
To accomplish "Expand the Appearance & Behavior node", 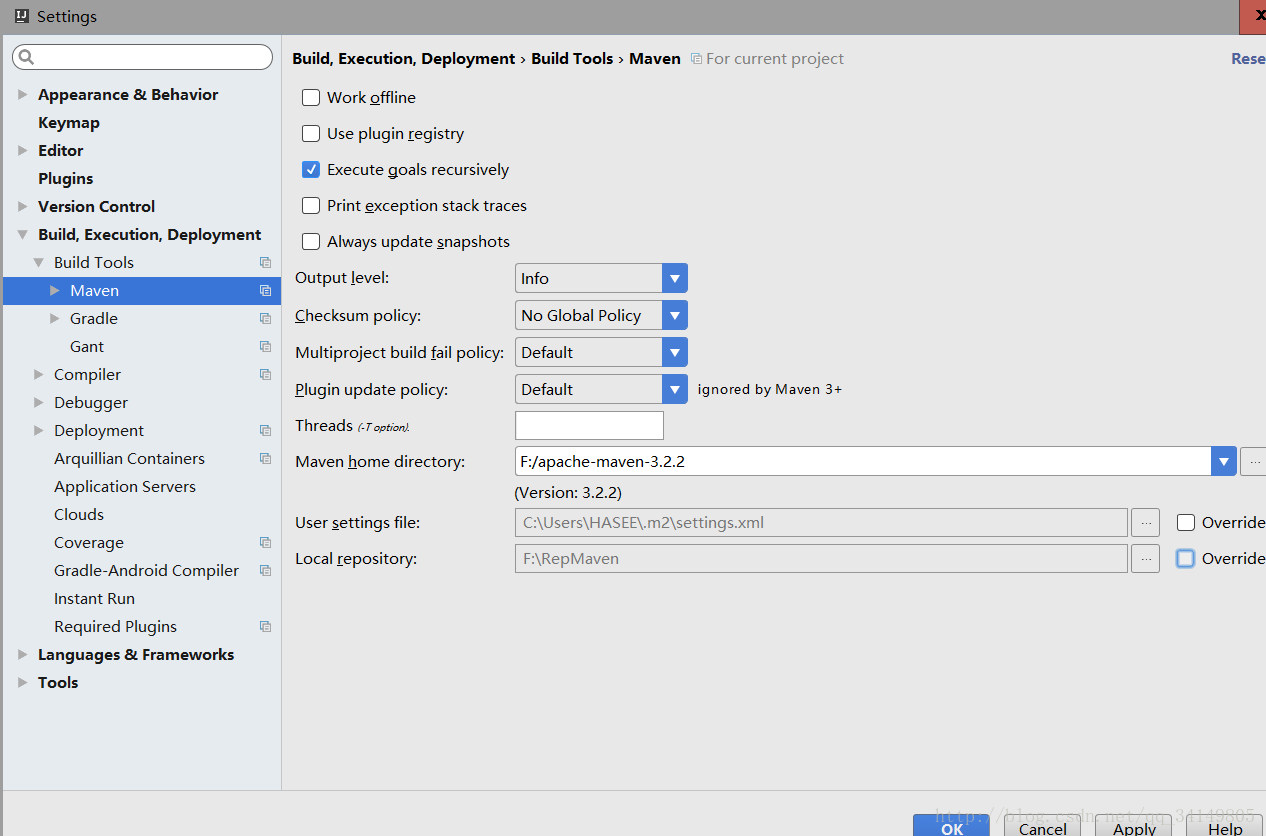I will [23, 94].
